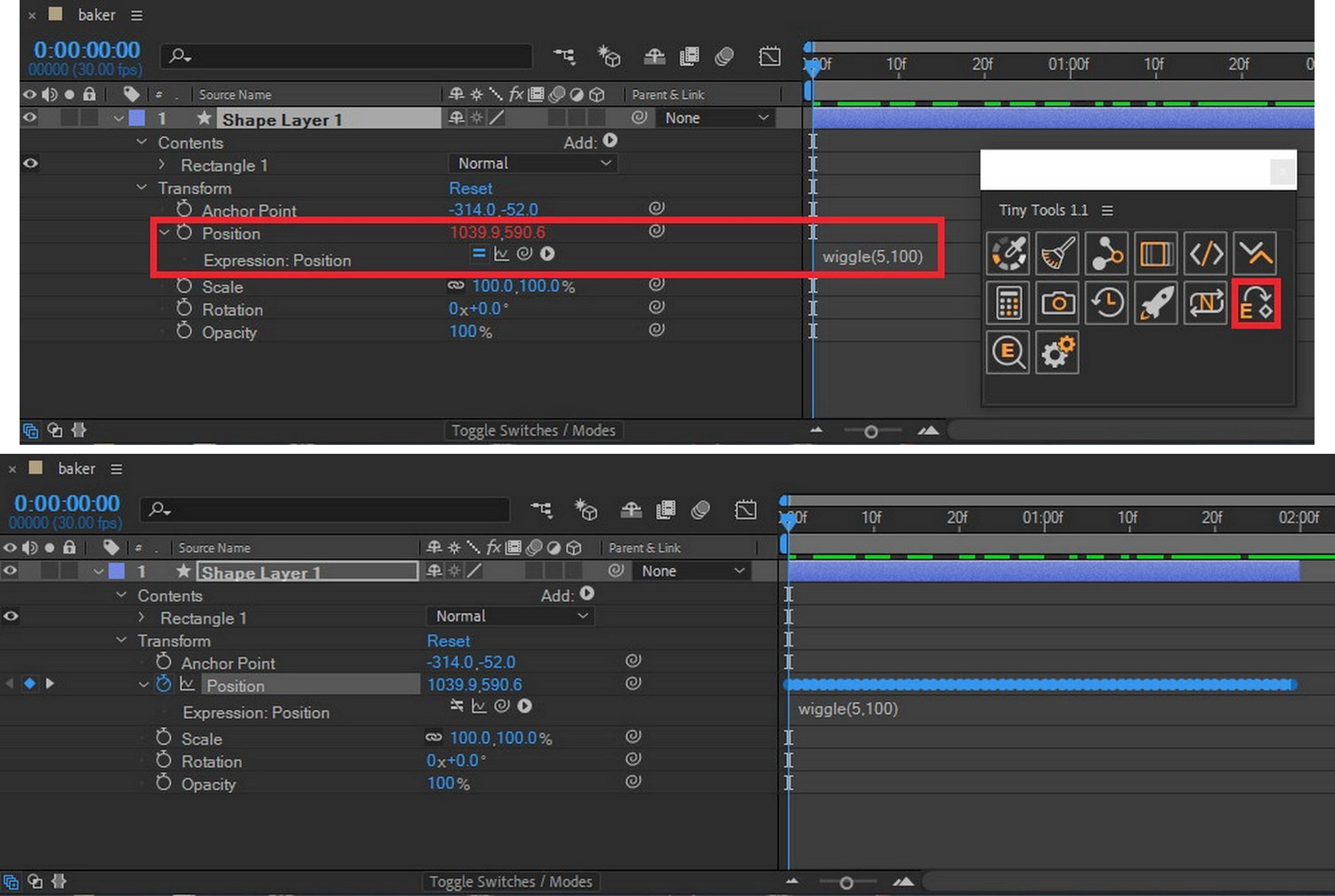Screen dimensions: 1335x896
Task: Hide Shape Layer 1 with its eye toggle
Action: (x=28, y=117)
